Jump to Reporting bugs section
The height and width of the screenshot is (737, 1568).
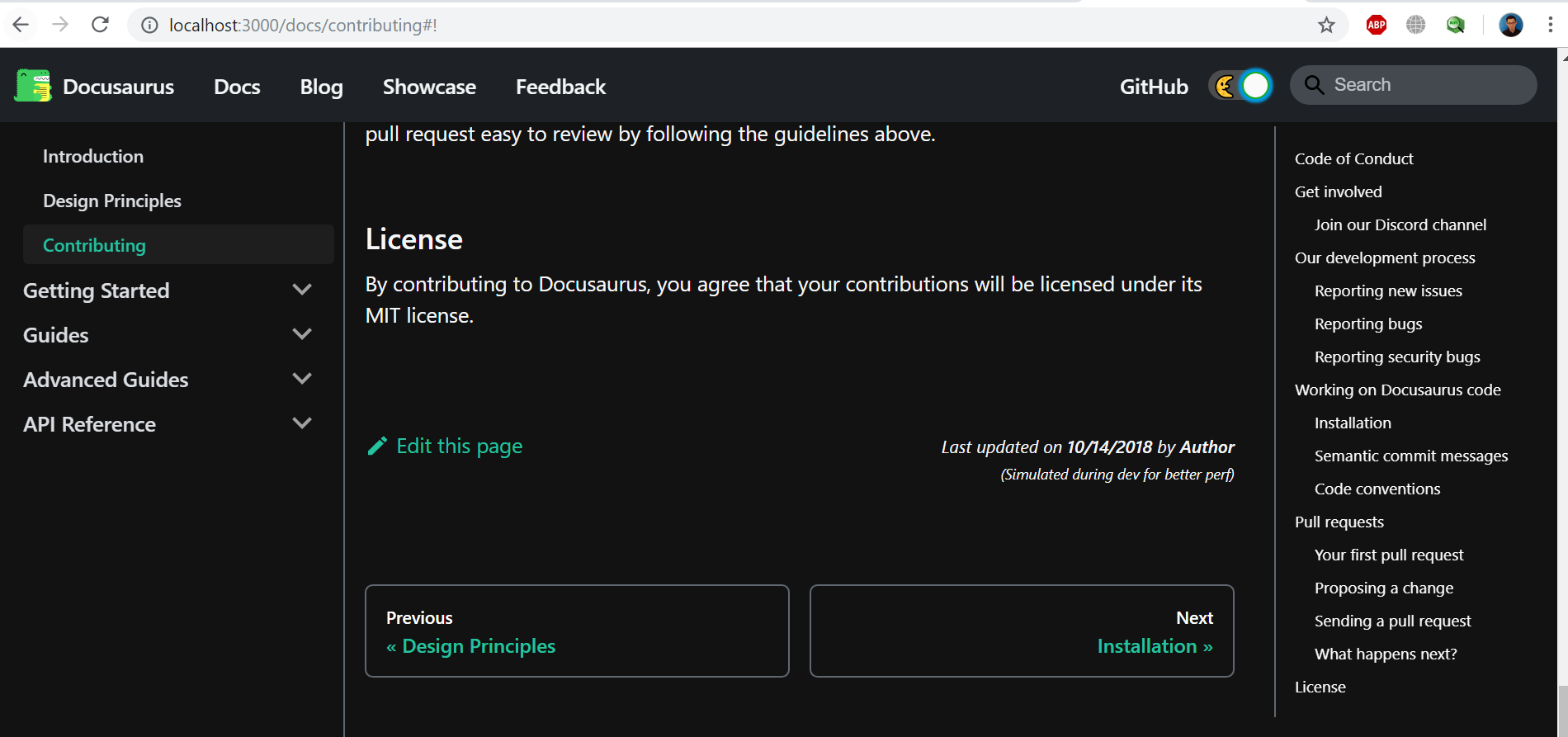(1368, 324)
